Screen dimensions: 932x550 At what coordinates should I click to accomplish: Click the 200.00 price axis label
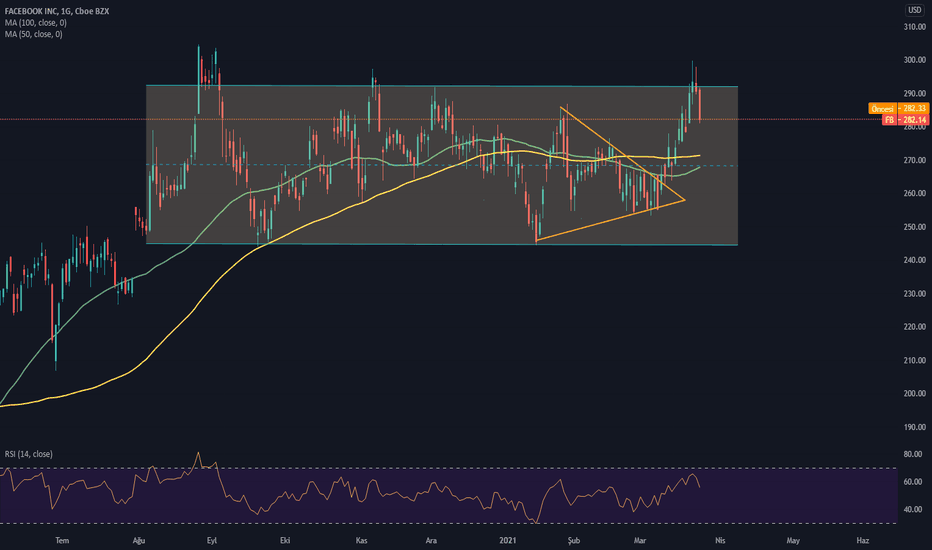point(914,394)
